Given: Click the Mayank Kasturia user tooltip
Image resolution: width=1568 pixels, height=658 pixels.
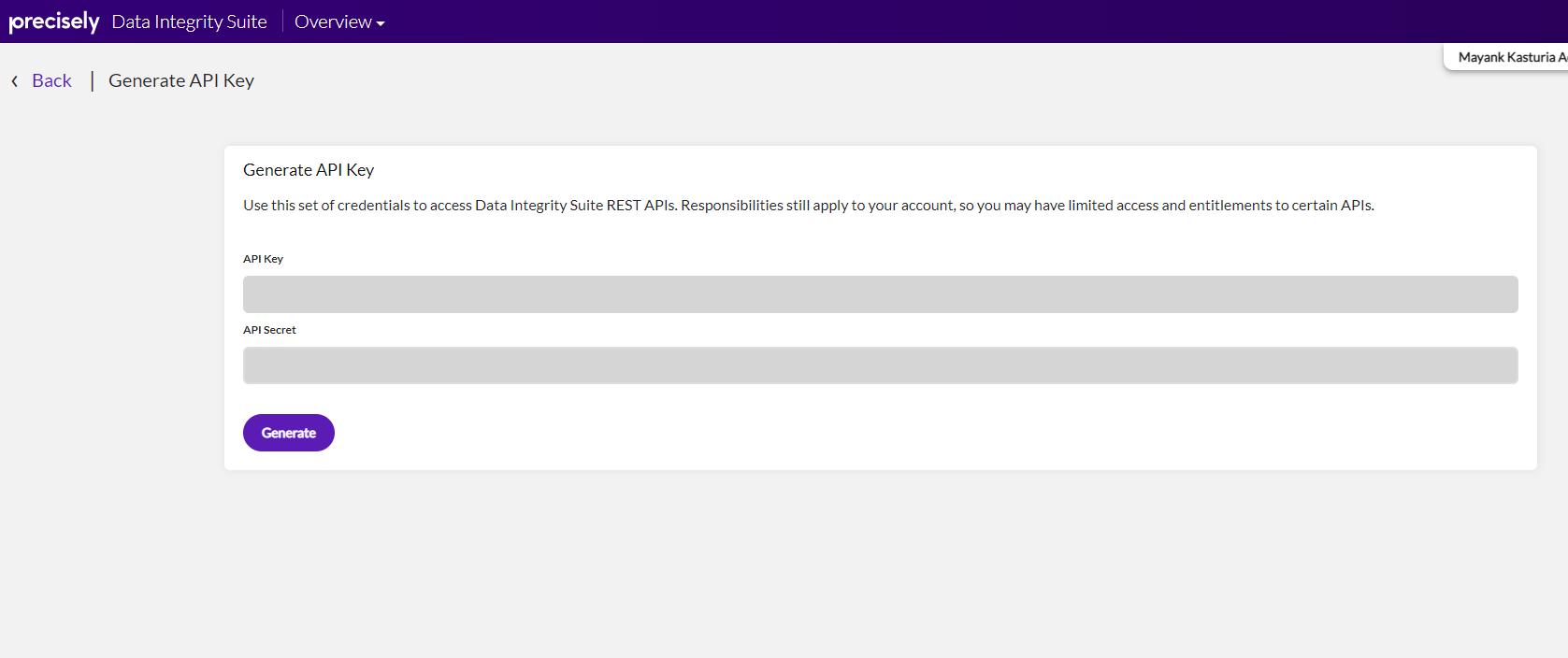Looking at the screenshot, I should click(x=1507, y=57).
